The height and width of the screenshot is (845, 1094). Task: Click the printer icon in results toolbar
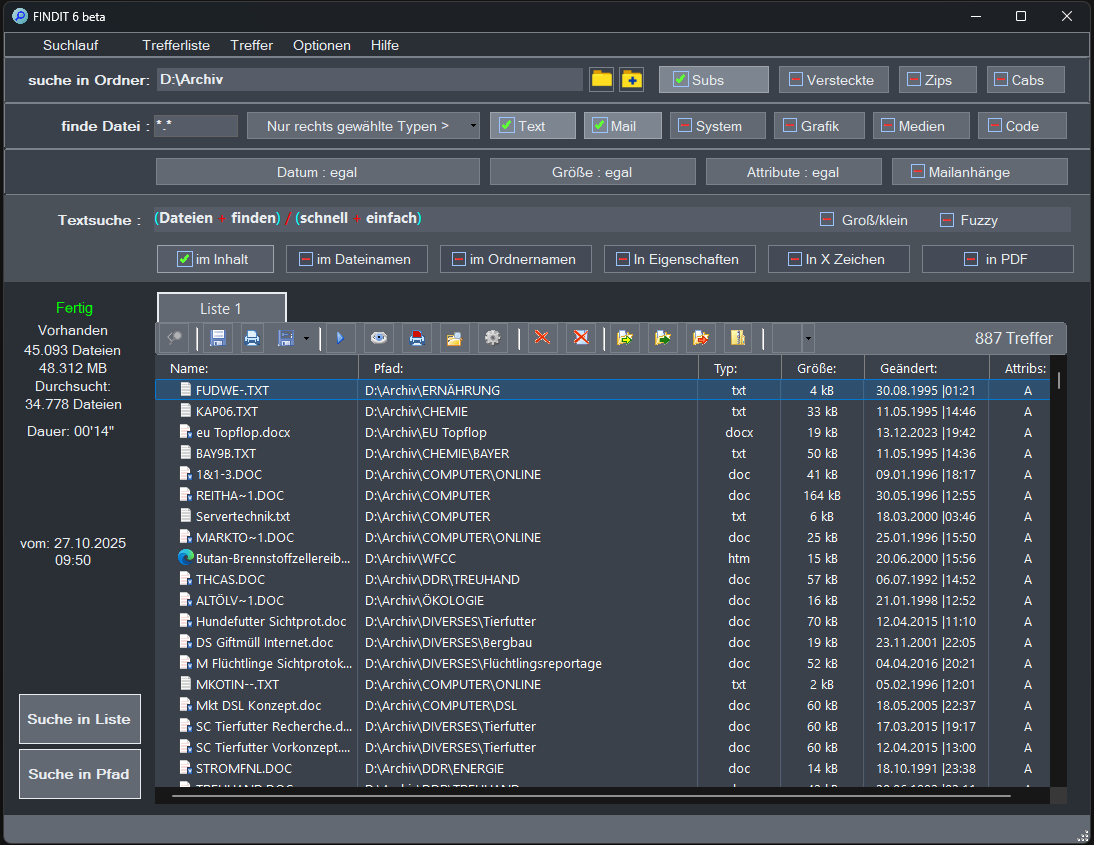252,339
